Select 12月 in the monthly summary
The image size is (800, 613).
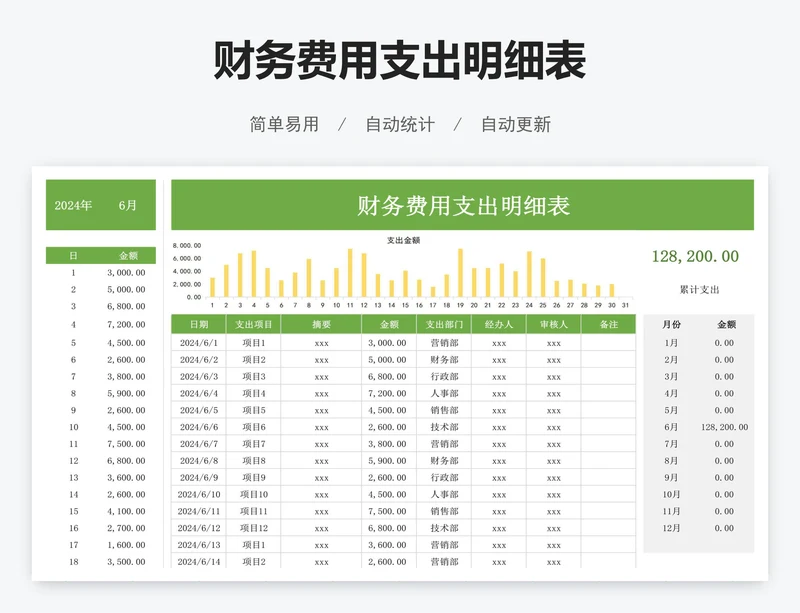pyautogui.click(x=671, y=528)
